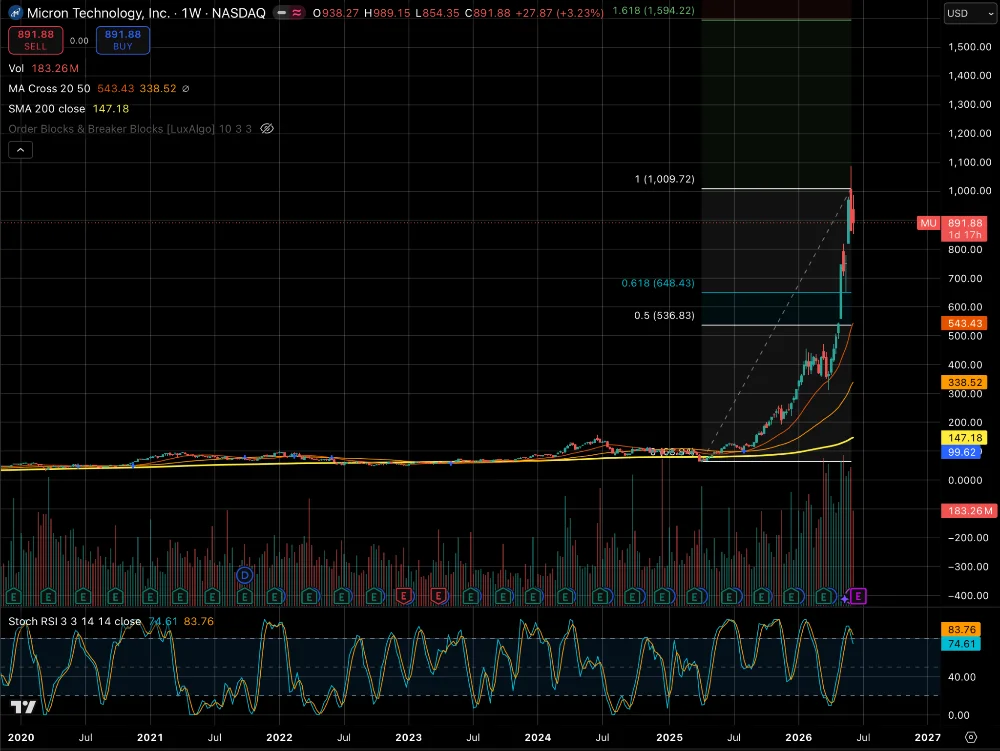Click the grey dash market status icon
Image resolution: width=1000 pixels, height=751 pixels.
[281, 13]
